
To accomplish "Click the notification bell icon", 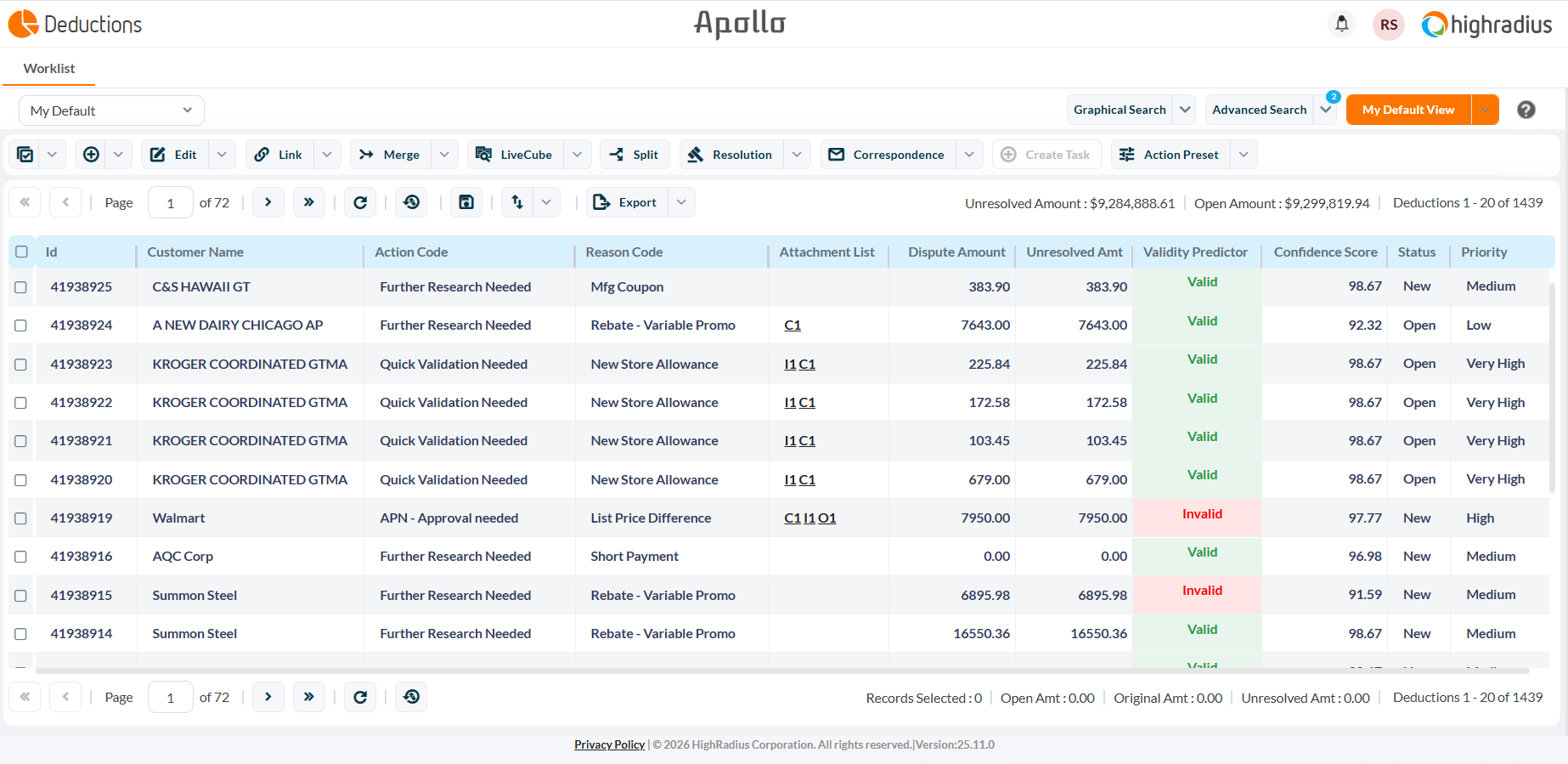I will pyautogui.click(x=1341, y=24).
